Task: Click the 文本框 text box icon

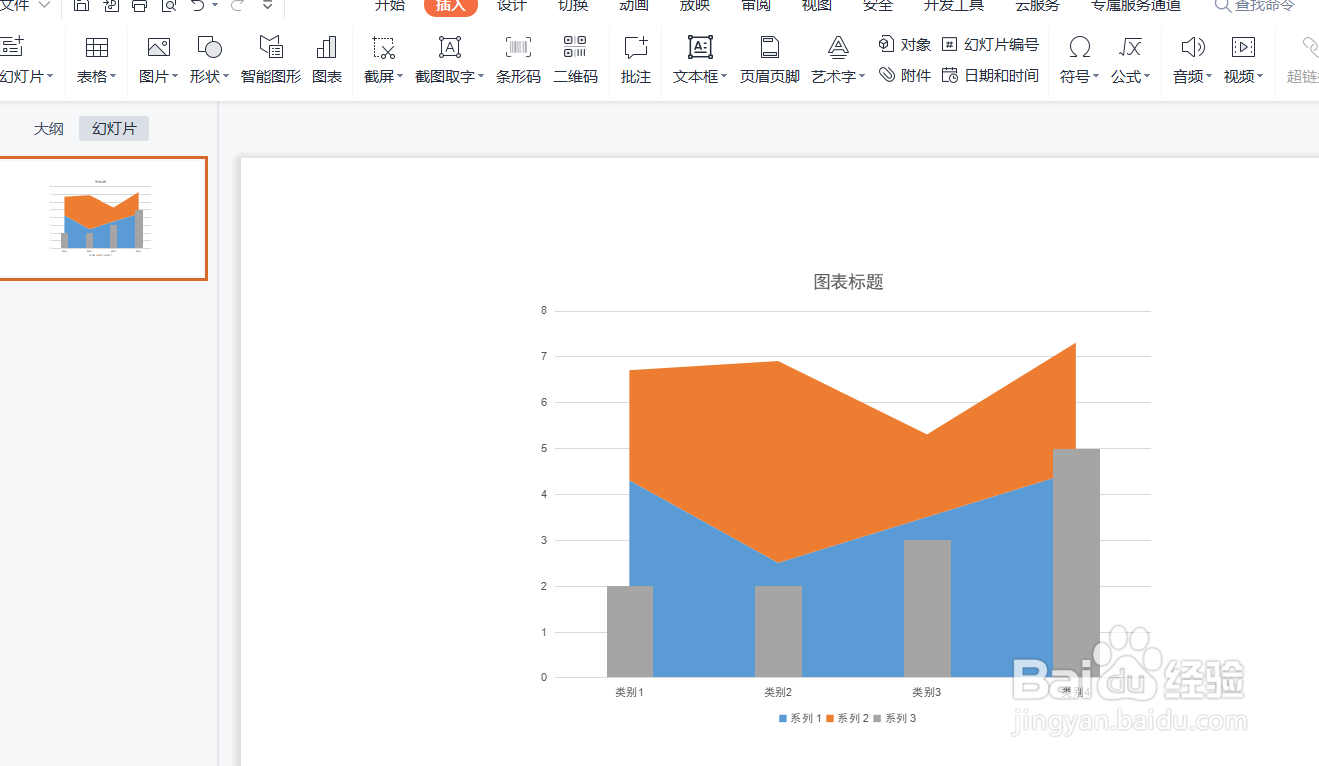Action: click(701, 47)
